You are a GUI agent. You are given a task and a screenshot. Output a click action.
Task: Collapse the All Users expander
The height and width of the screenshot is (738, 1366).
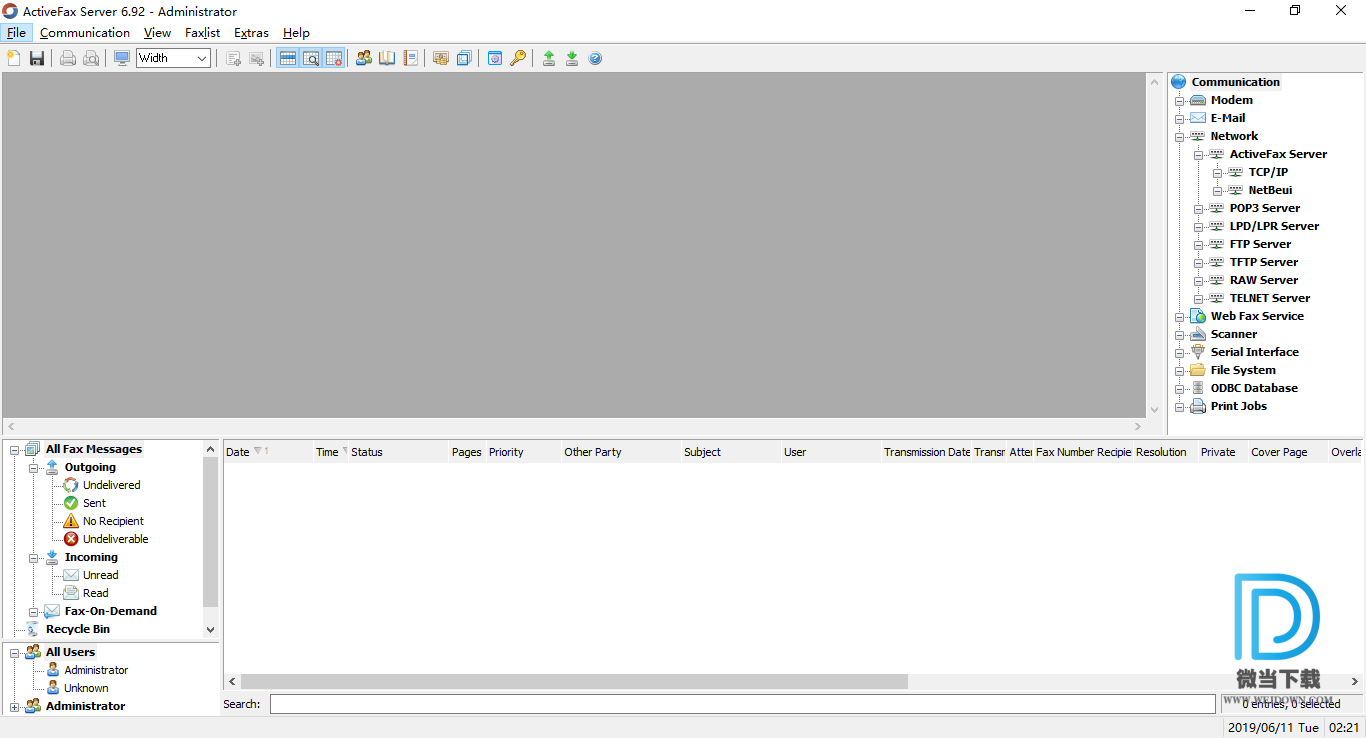15,652
